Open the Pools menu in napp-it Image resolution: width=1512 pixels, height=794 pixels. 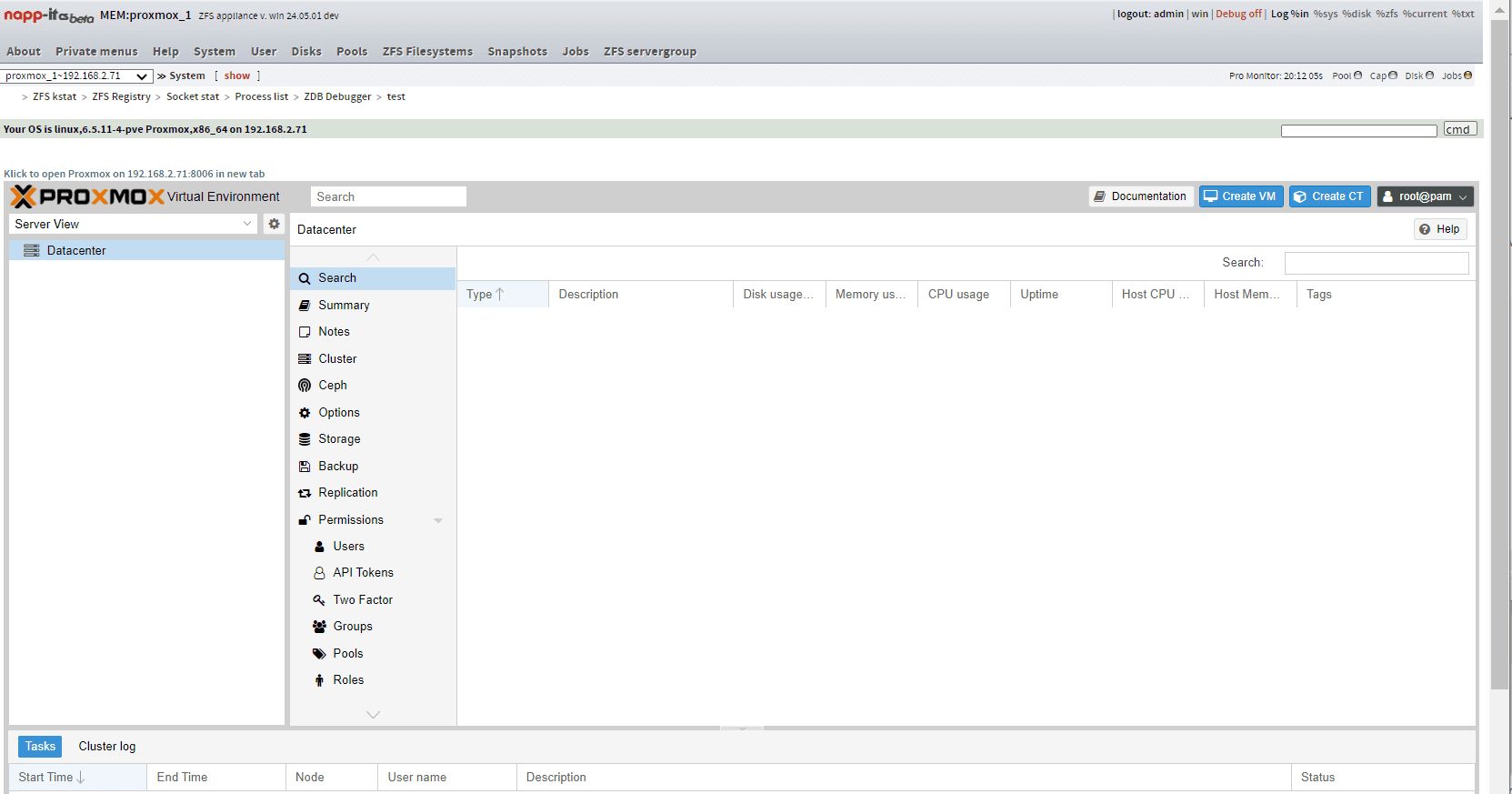(x=352, y=52)
